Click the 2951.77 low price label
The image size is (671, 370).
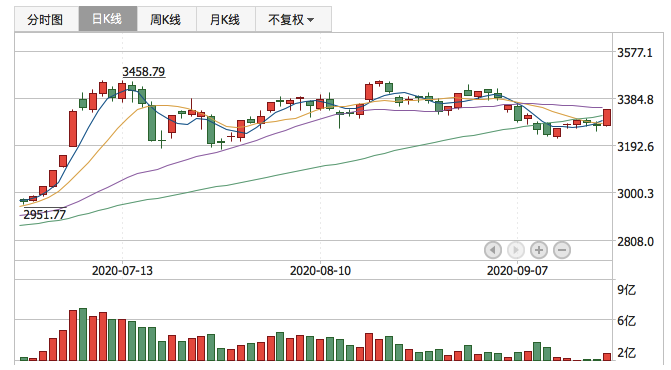point(45,214)
